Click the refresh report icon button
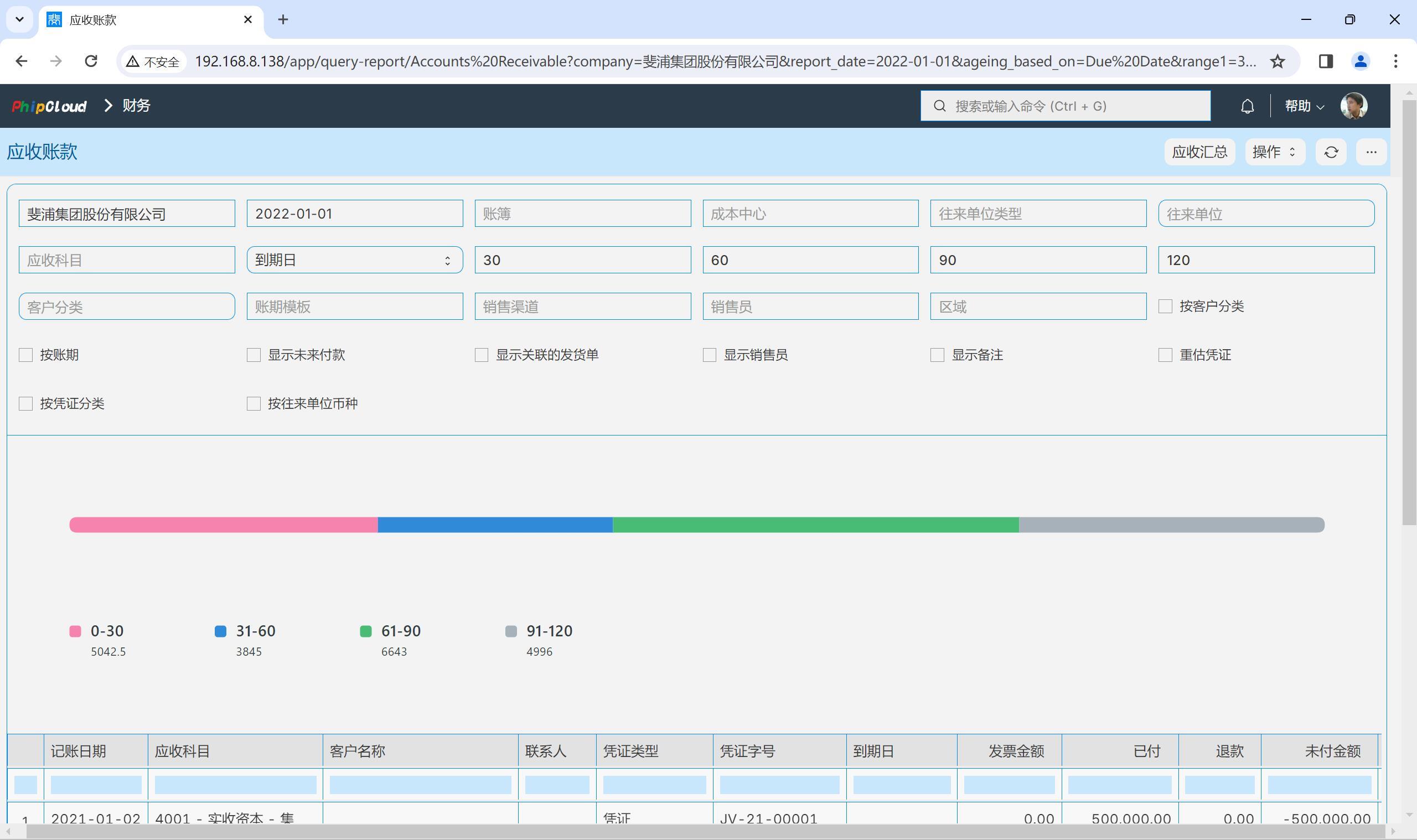 (1331, 152)
